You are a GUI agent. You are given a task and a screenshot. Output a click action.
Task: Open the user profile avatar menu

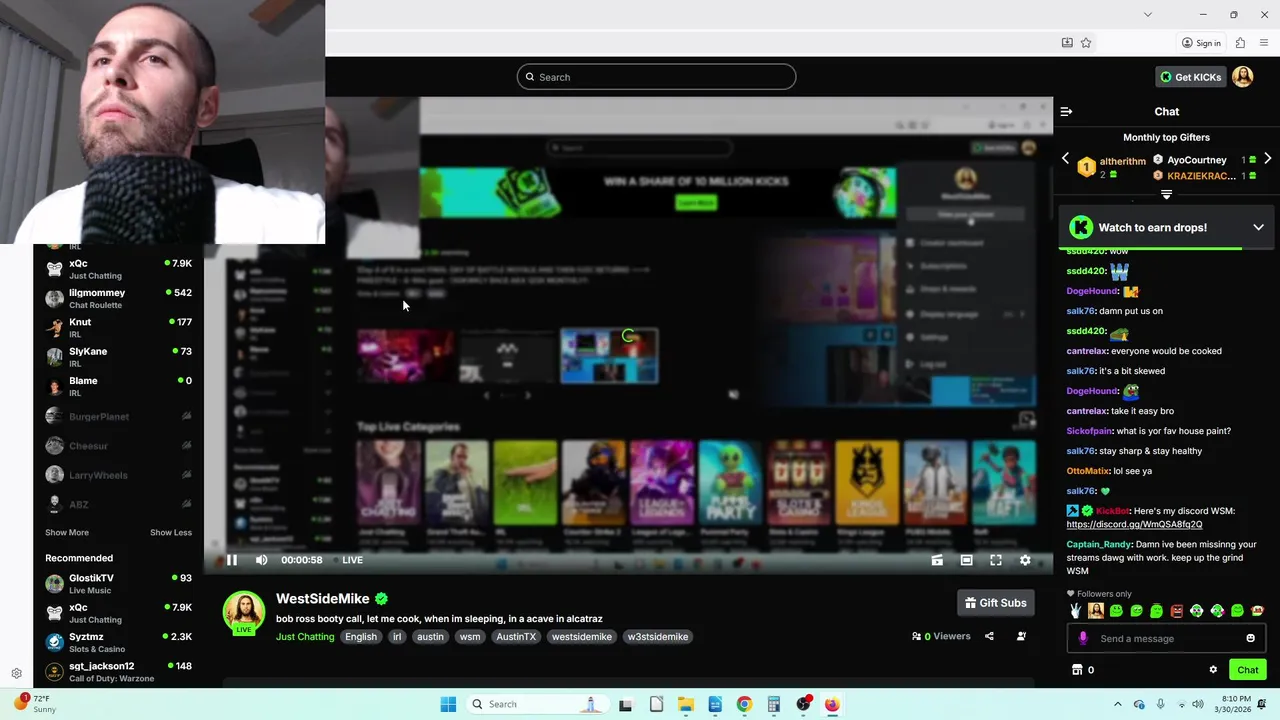coord(1243,77)
